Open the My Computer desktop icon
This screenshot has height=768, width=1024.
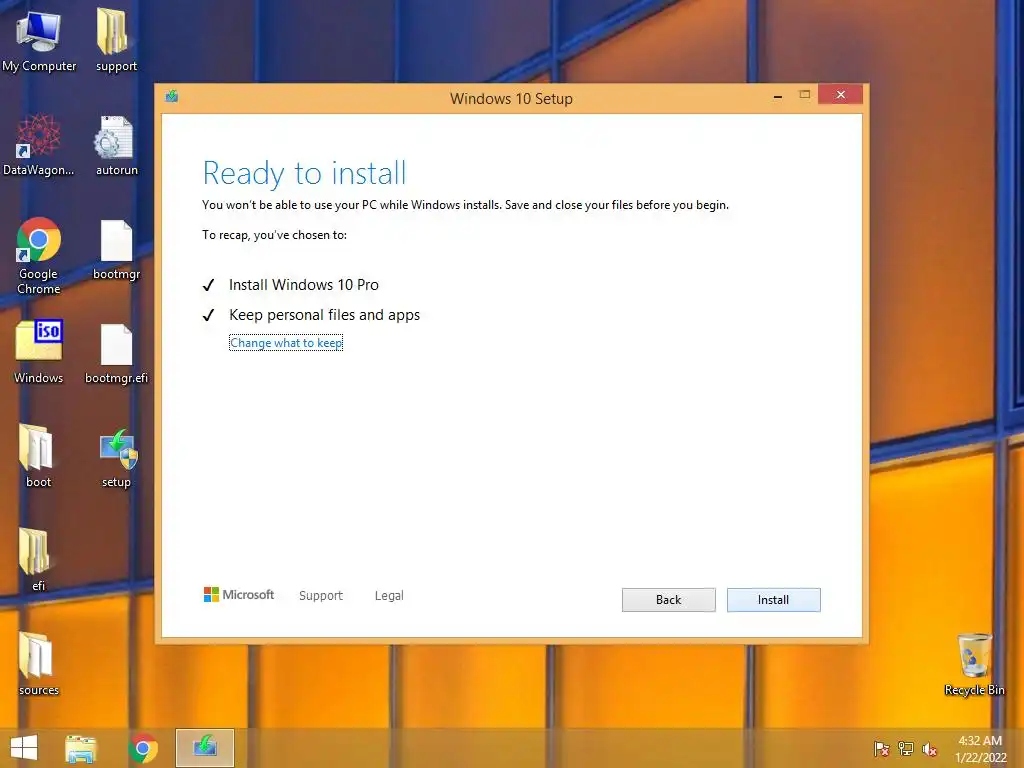point(39,39)
